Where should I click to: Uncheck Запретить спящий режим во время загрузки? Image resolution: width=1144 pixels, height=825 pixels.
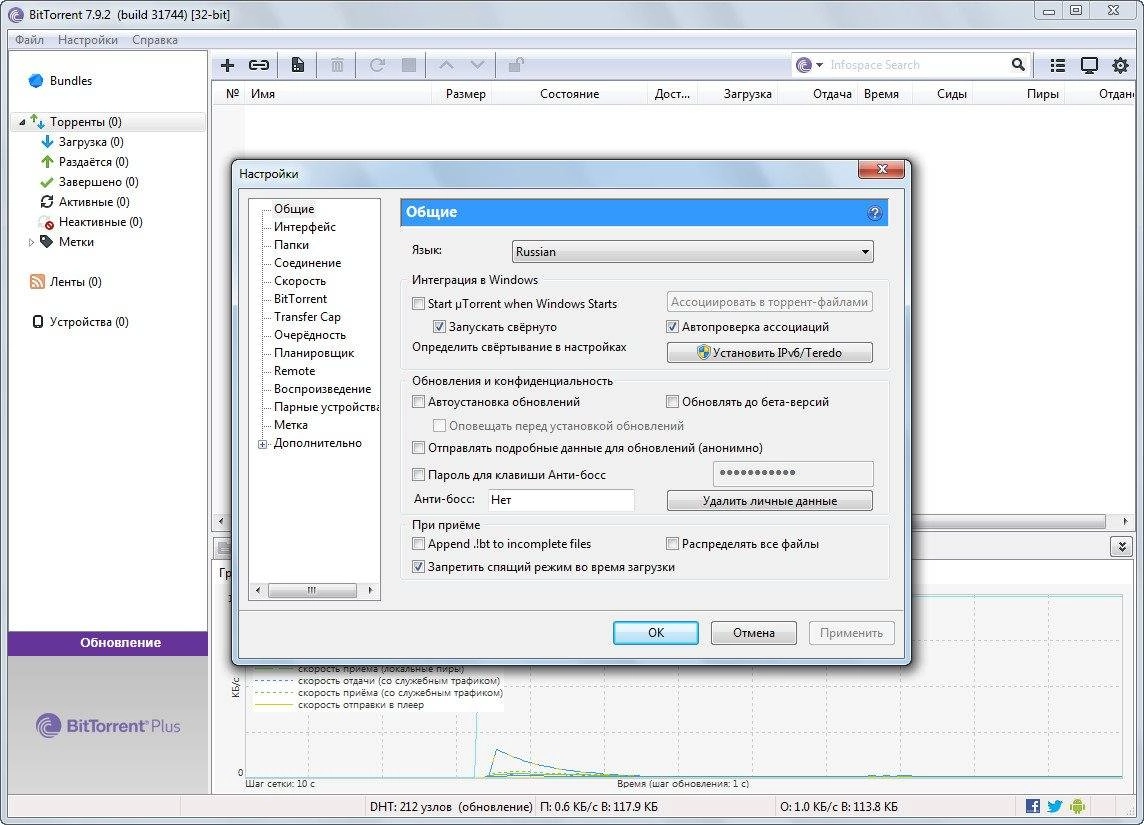pyautogui.click(x=418, y=567)
